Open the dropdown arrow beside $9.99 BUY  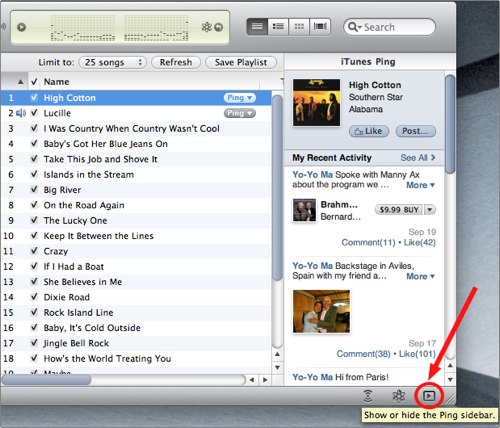[x=430, y=210]
